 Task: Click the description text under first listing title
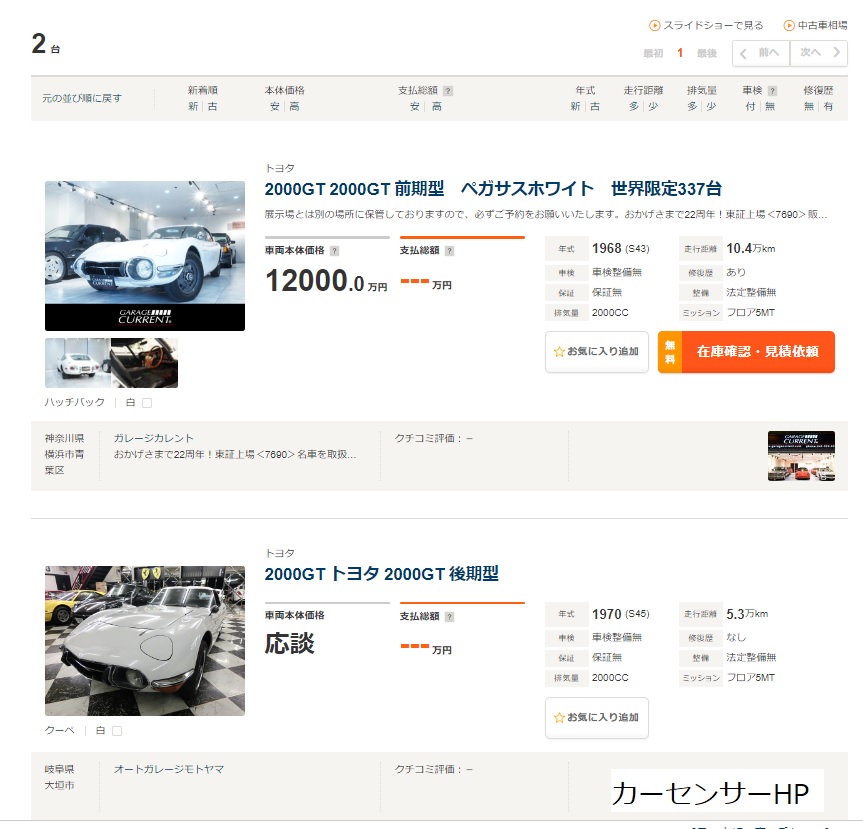click(545, 214)
